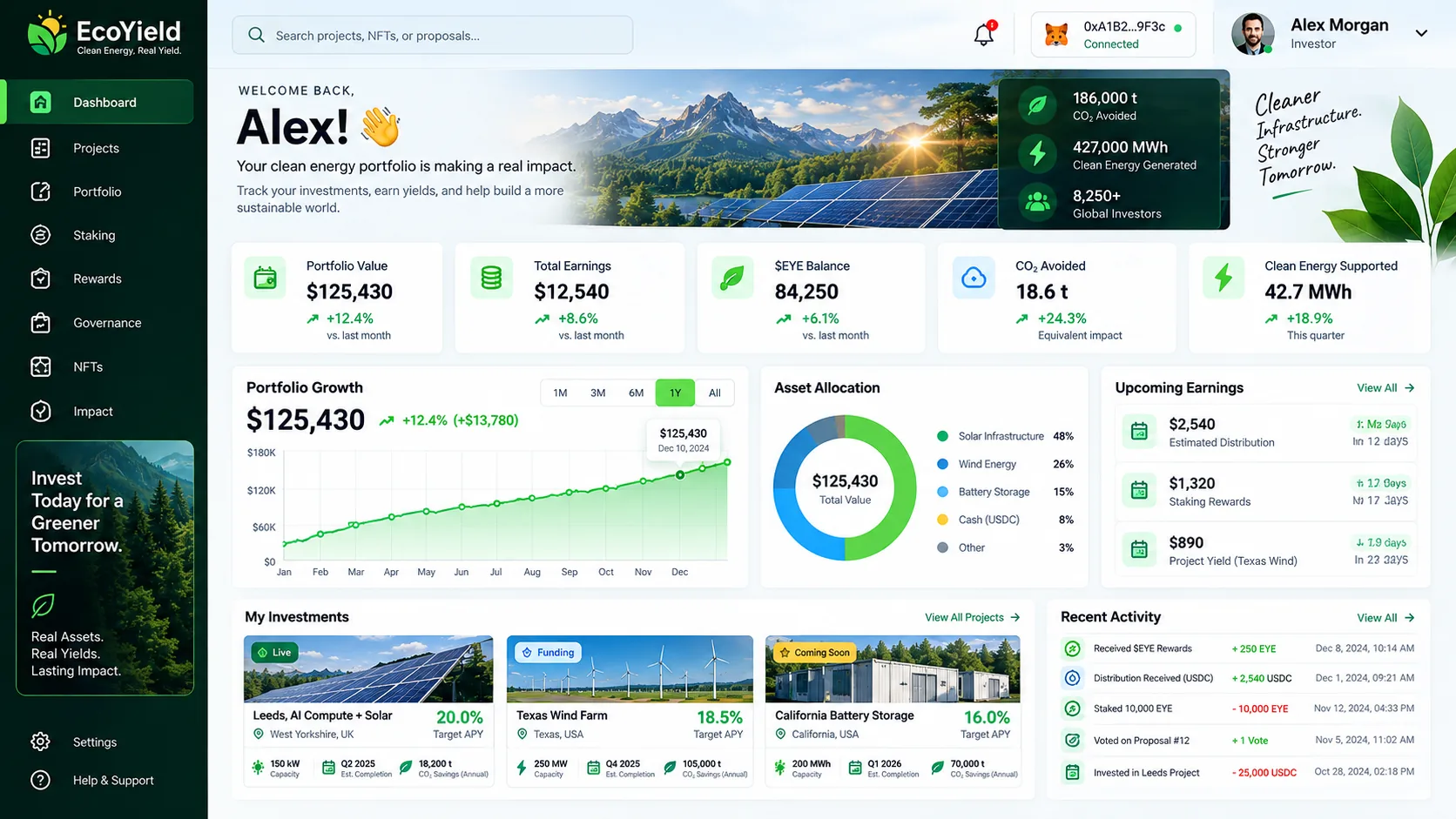1456x819 pixels.
Task: Click the MetaMask fox wallet icon
Action: [x=1056, y=34]
